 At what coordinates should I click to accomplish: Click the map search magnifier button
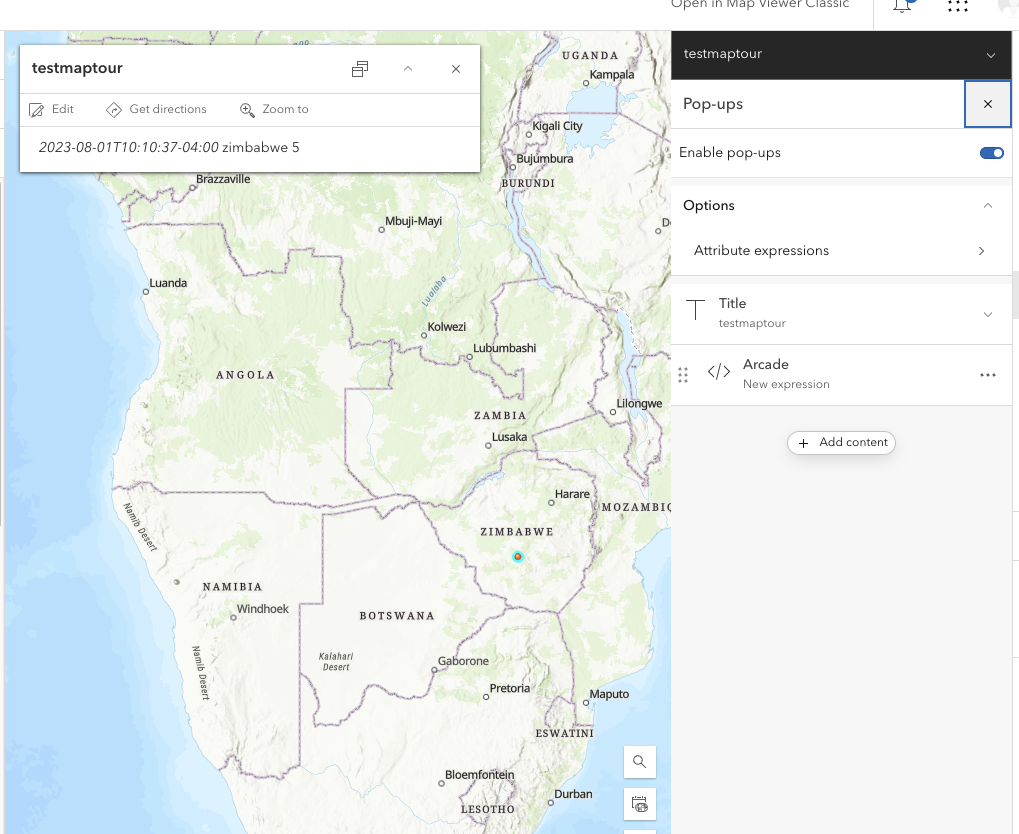[639, 762]
